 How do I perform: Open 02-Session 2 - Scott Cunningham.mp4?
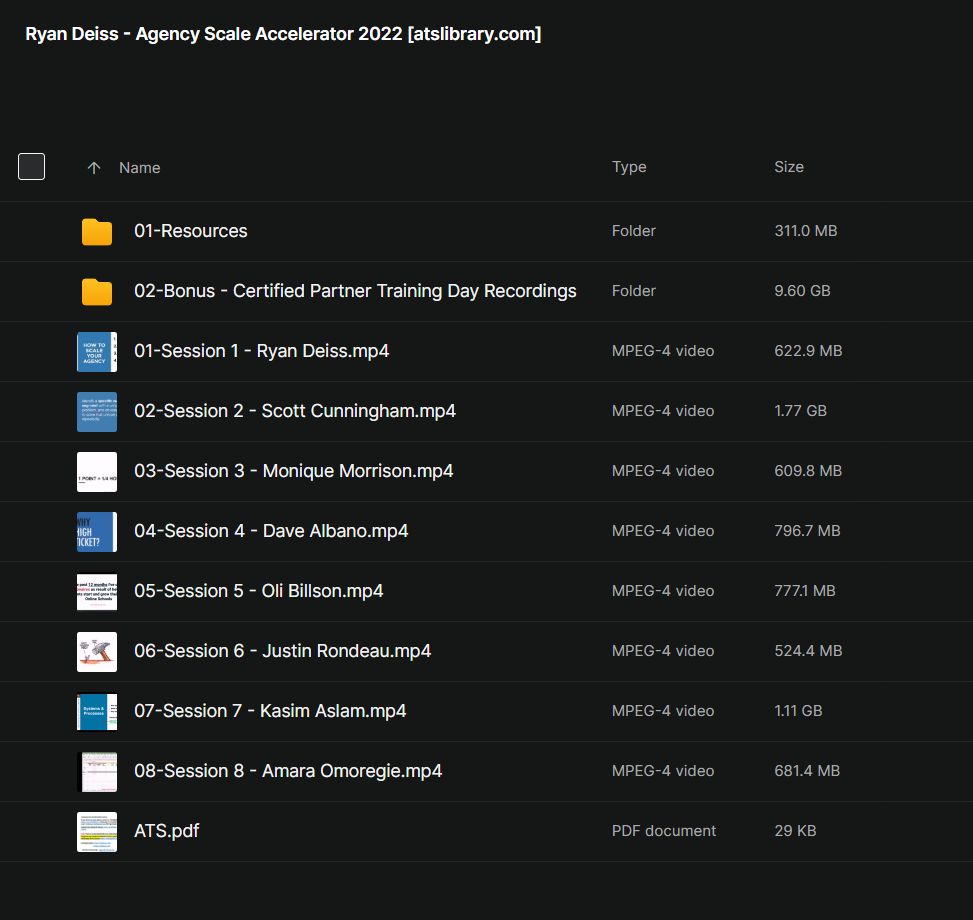click(295, 411)
